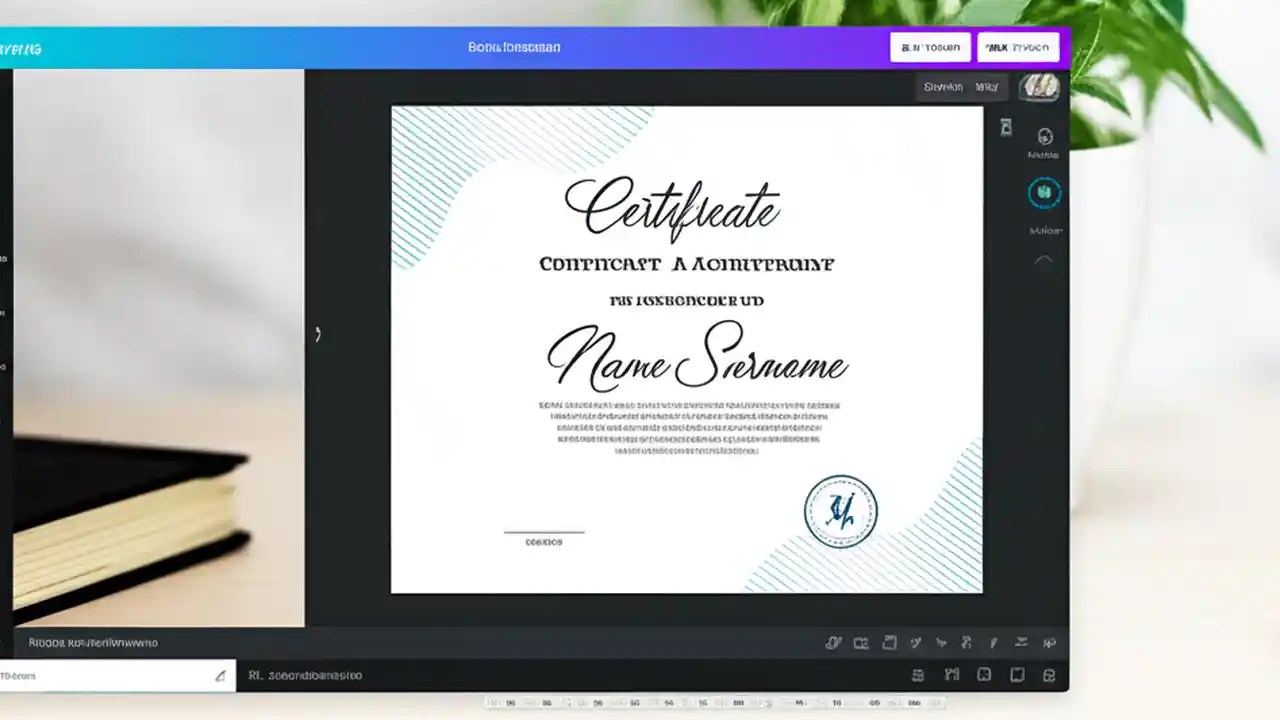Viewport: 1280px width, 720px height.
Task: Select the alignment icon near the toolbar's right end
Action: pos(1021,643)
